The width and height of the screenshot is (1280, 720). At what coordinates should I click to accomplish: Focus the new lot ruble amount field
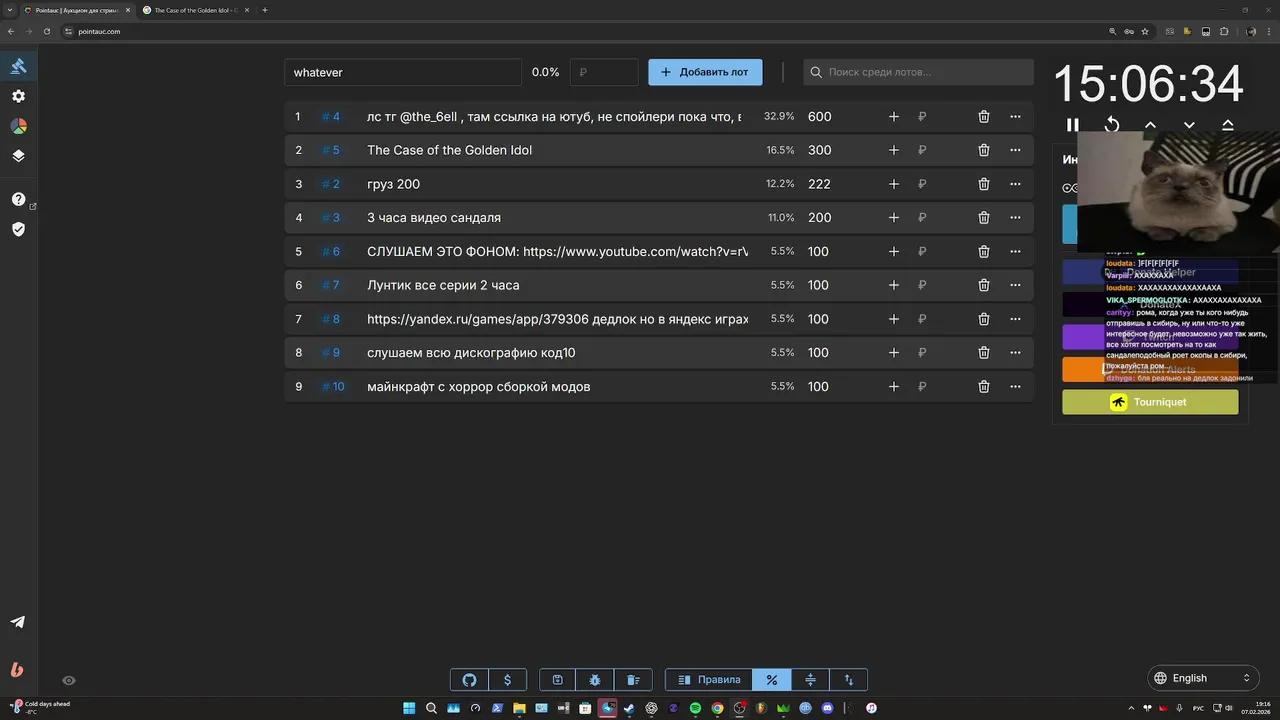pos(604,72)
